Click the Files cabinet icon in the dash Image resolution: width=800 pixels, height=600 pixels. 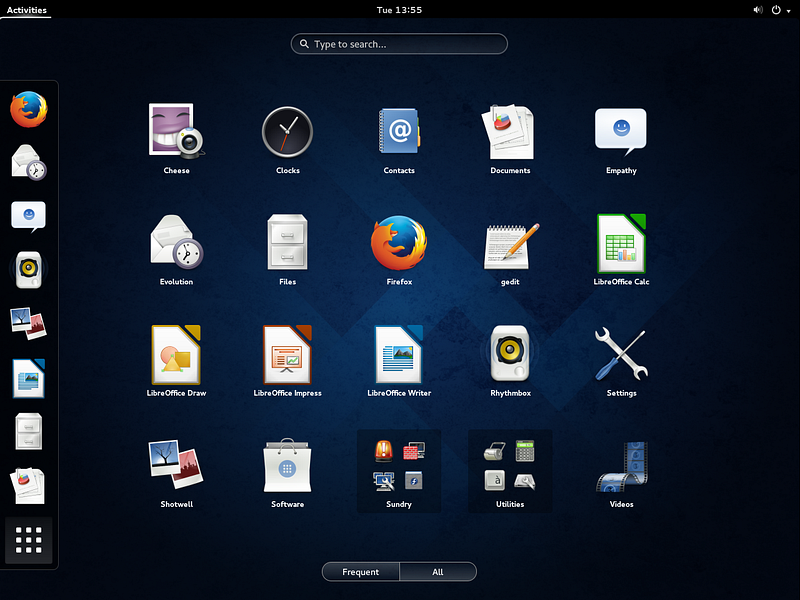[29, 432]
